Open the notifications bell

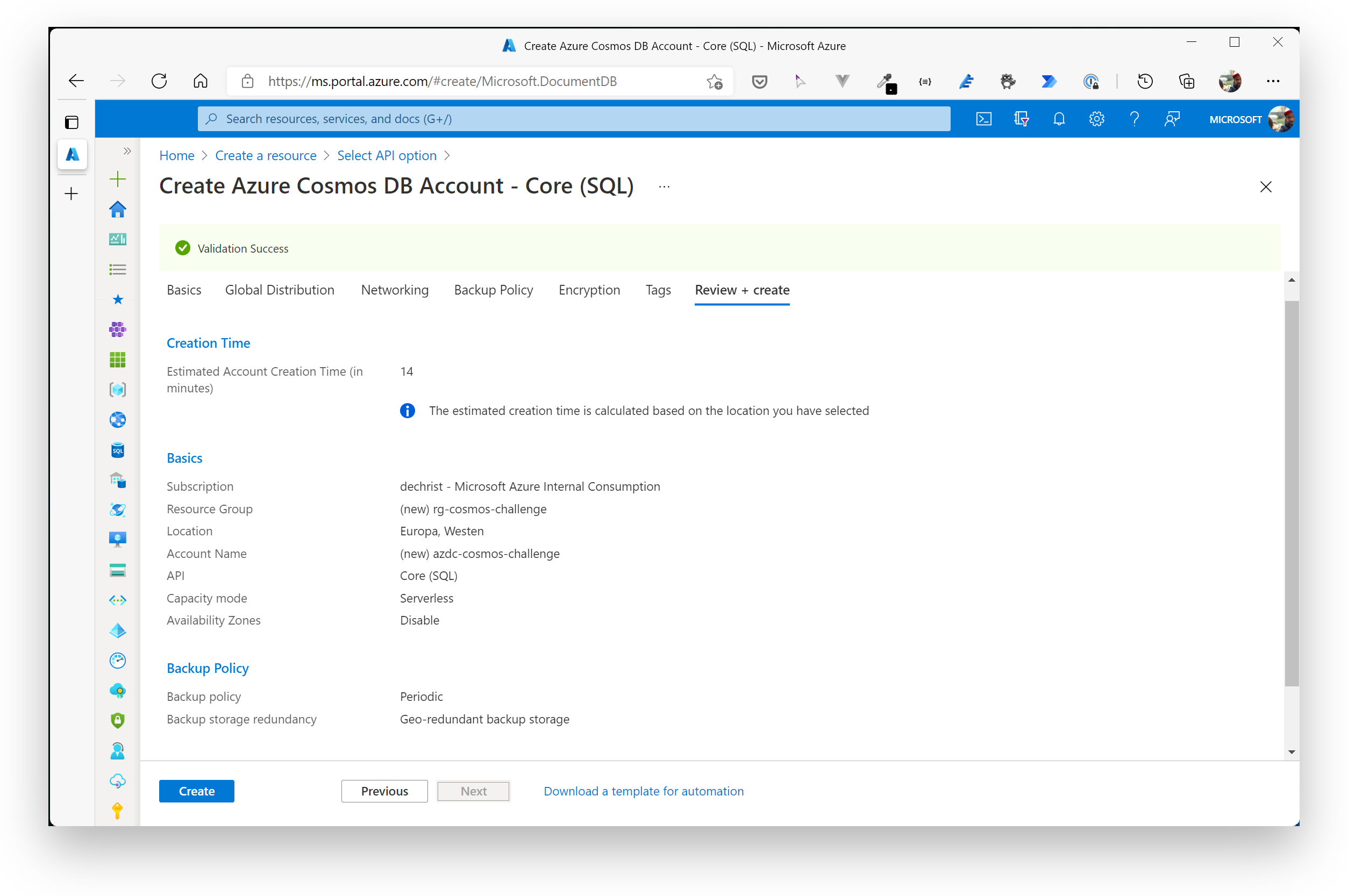pos(1058,118)
